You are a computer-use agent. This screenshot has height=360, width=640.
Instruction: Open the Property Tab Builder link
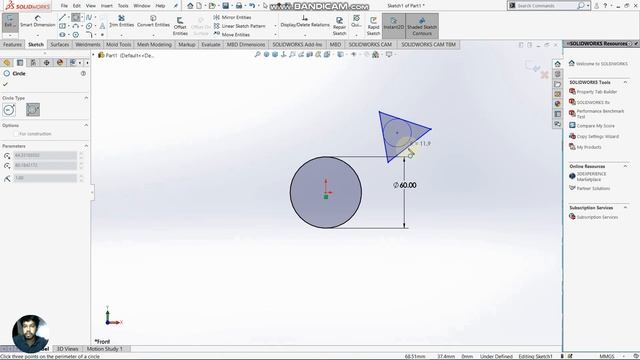coord(596,92)
